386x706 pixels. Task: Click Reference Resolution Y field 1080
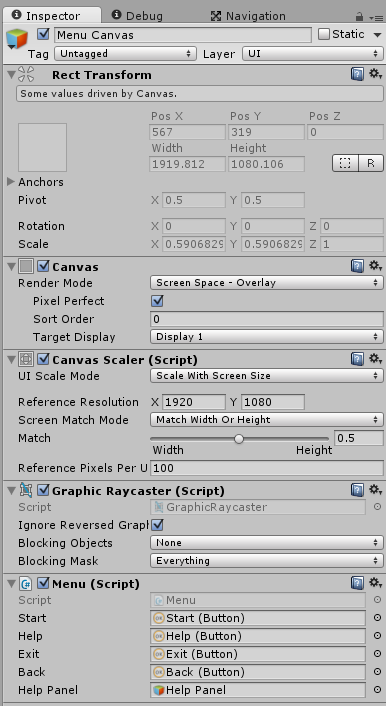pos(273,402)
